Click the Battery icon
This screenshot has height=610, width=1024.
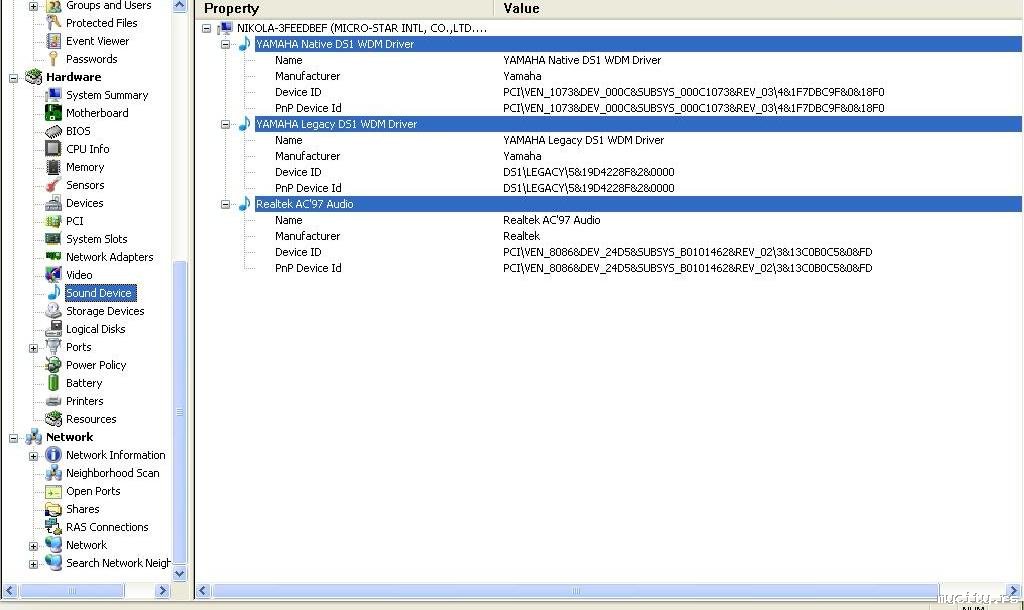pos(54,383)
